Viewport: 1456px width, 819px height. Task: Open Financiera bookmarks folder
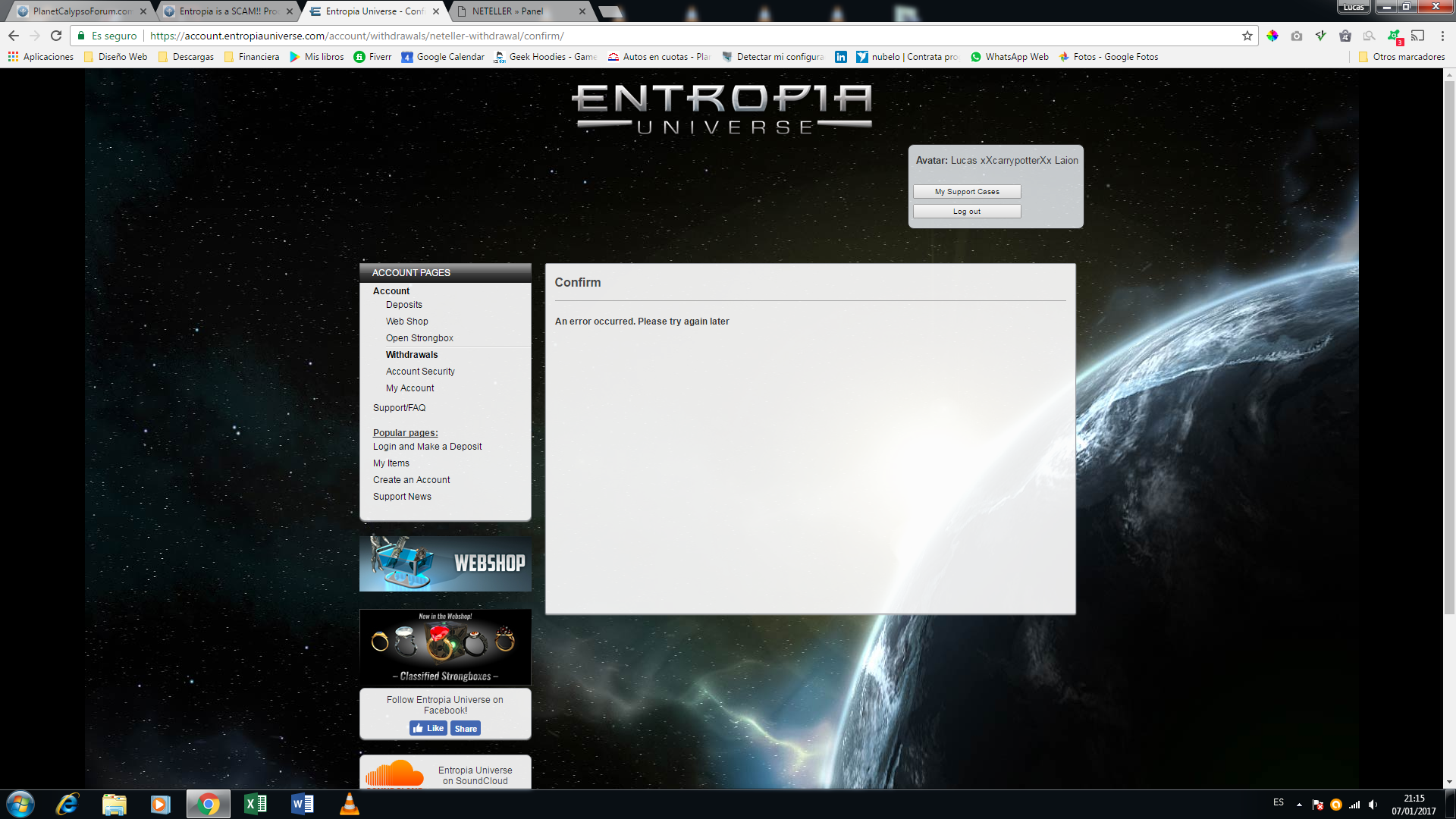tap(252, 57)
